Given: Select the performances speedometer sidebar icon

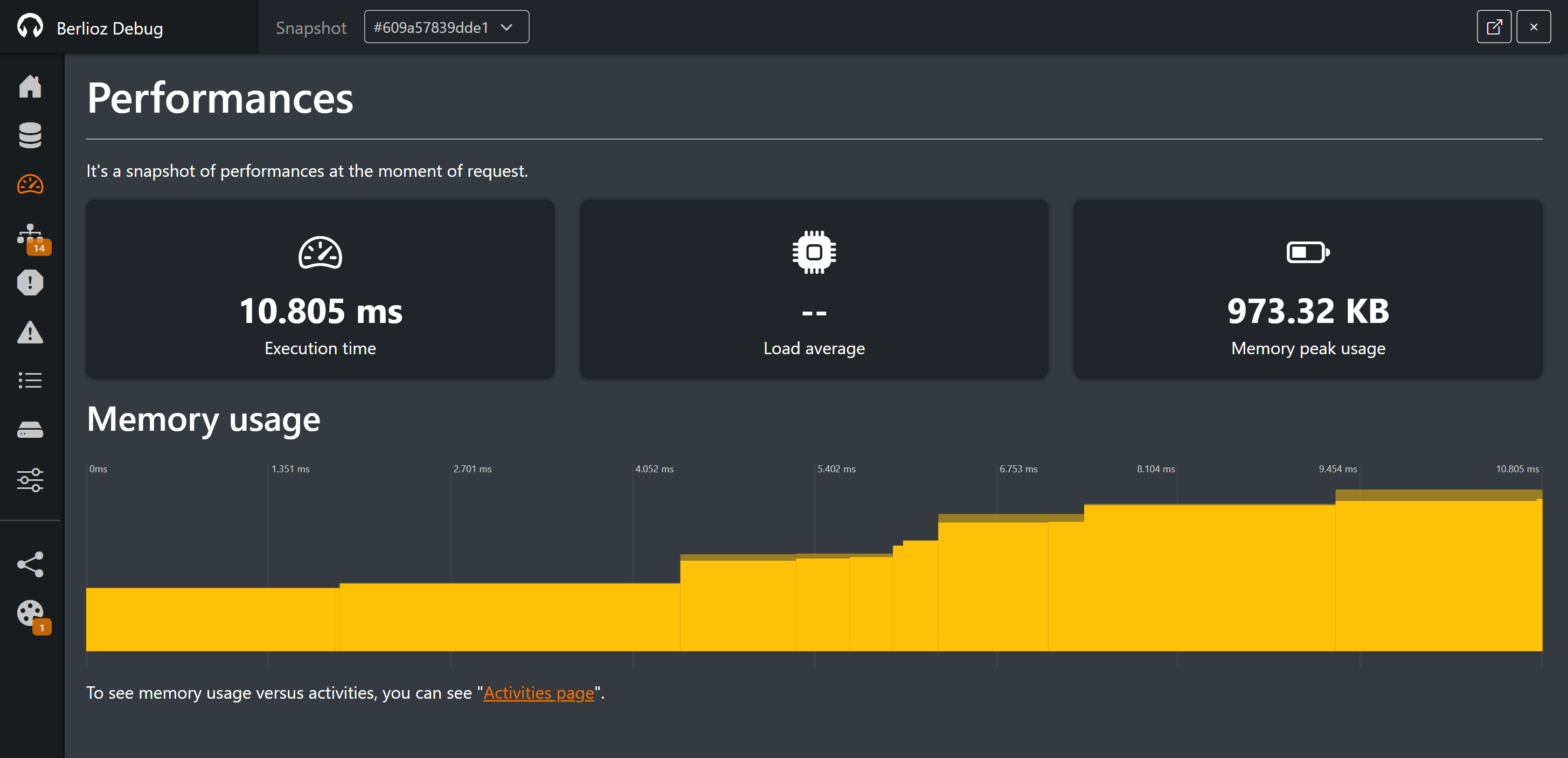Looking at the screenshot, I should pyautogui.click(x=30, y=184).
